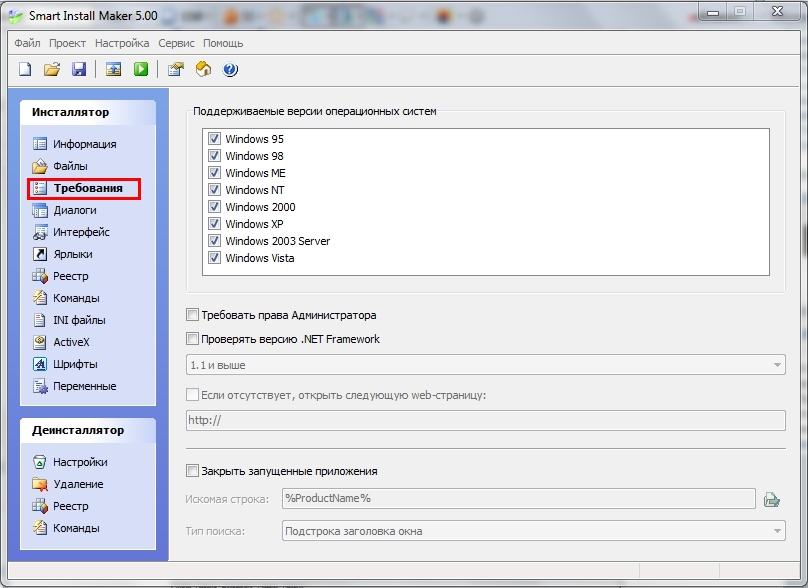Click the Build installer toolbar icon
Image resolution: width=808 pixels, height=588 pixels.
113,69
